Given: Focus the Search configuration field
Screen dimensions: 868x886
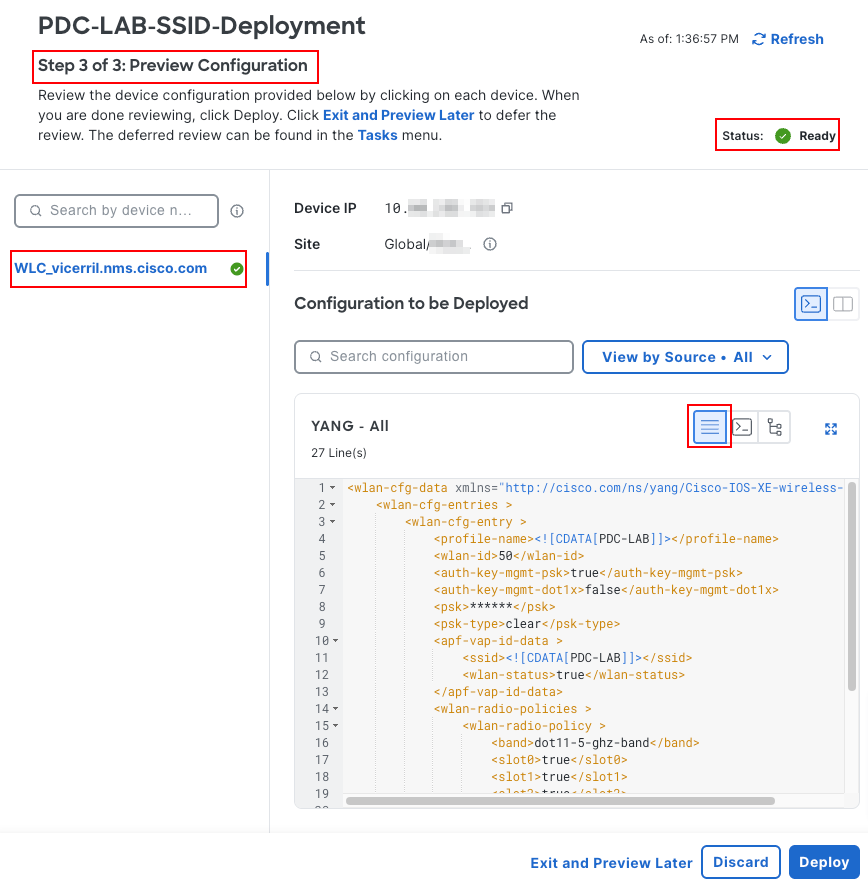Looking at the screenshot, I should (x=434, y=357).
